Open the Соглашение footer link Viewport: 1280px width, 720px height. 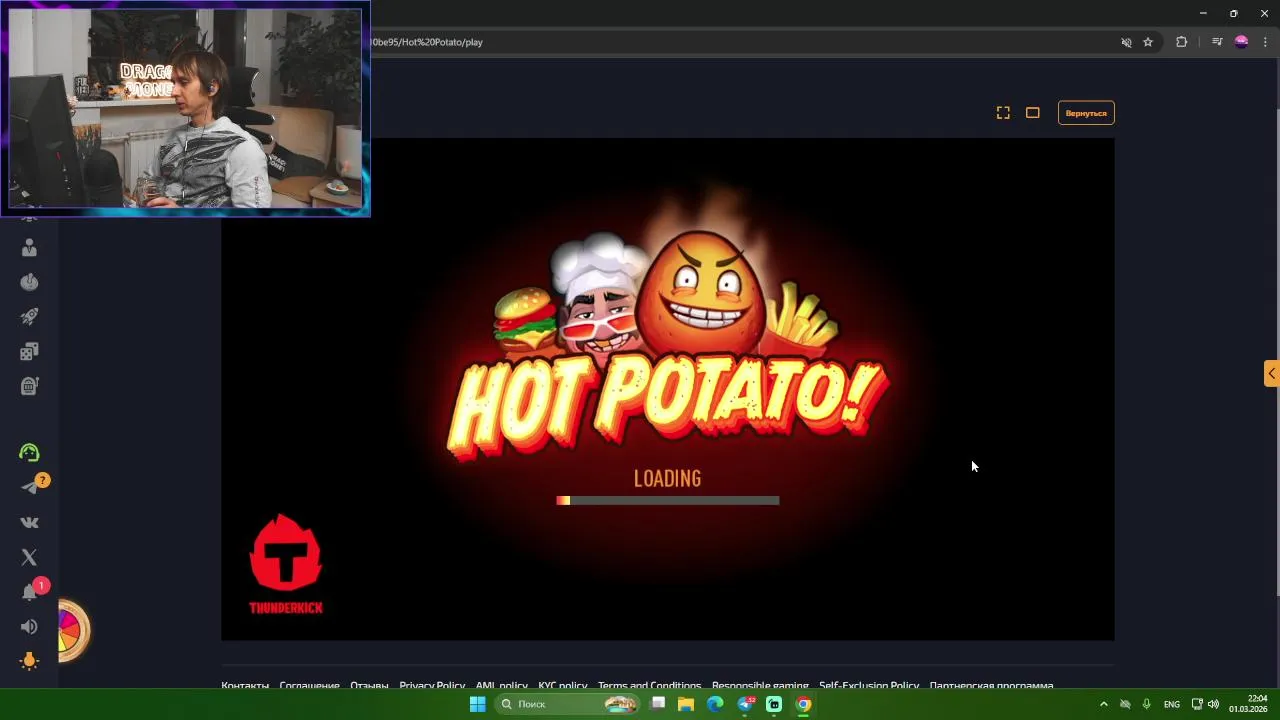(x=309, y=686)
